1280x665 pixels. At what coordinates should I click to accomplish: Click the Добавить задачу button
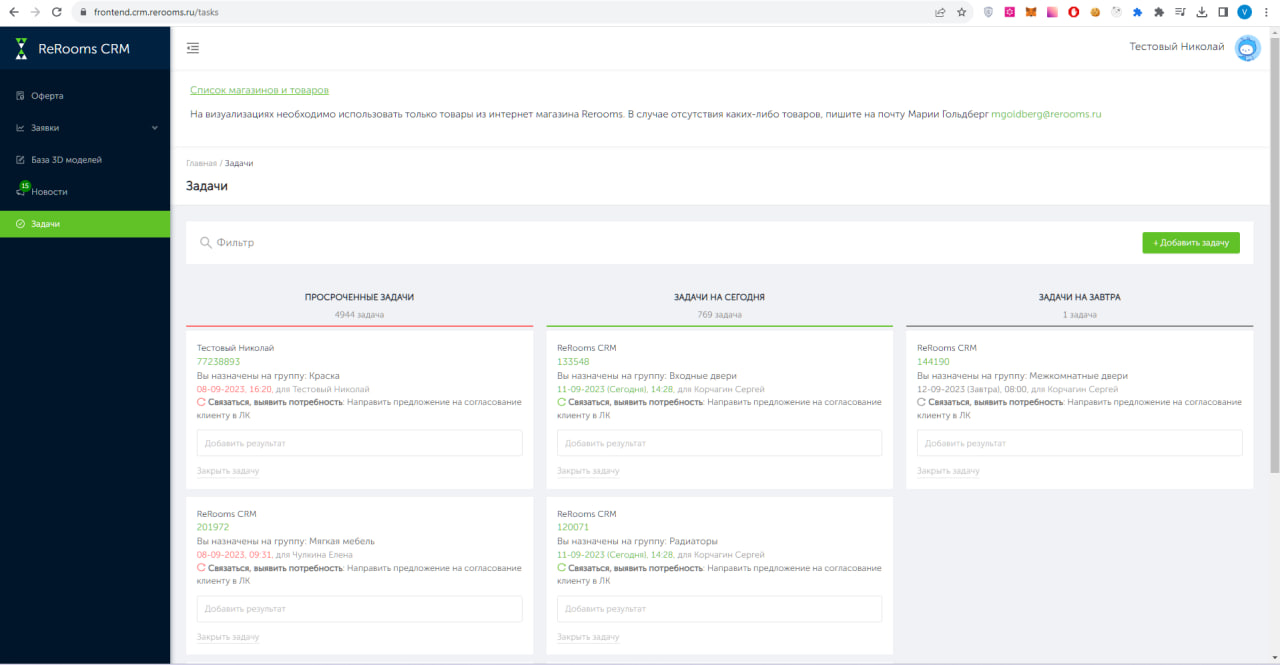pyautogui.click(x=1191, y=243)
